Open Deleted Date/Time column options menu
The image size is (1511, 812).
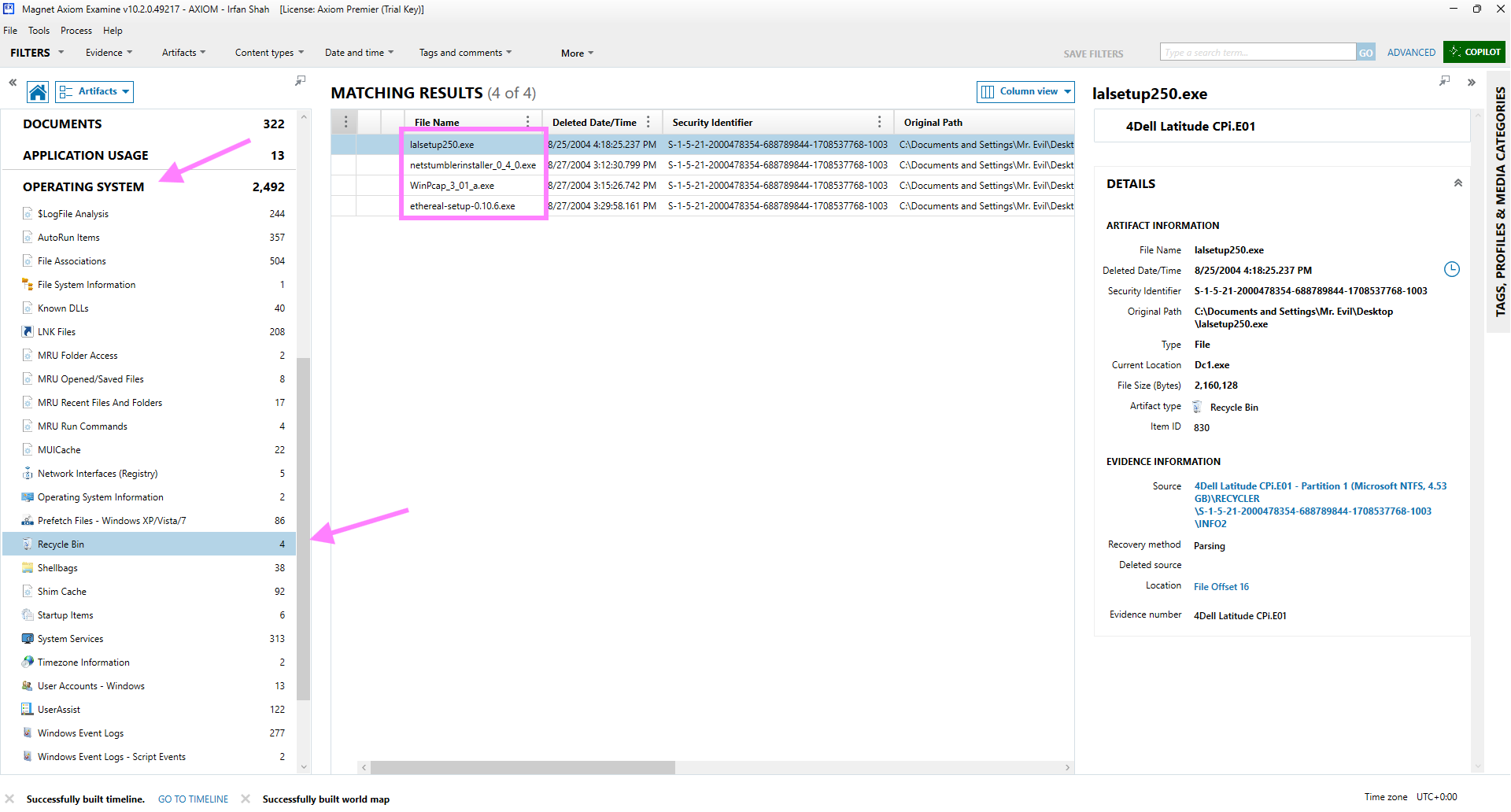(x=648, y=122)
